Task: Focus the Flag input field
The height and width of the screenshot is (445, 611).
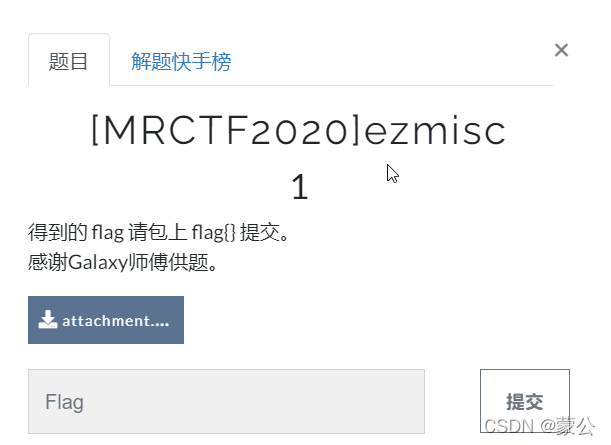Action: (226, 401)
